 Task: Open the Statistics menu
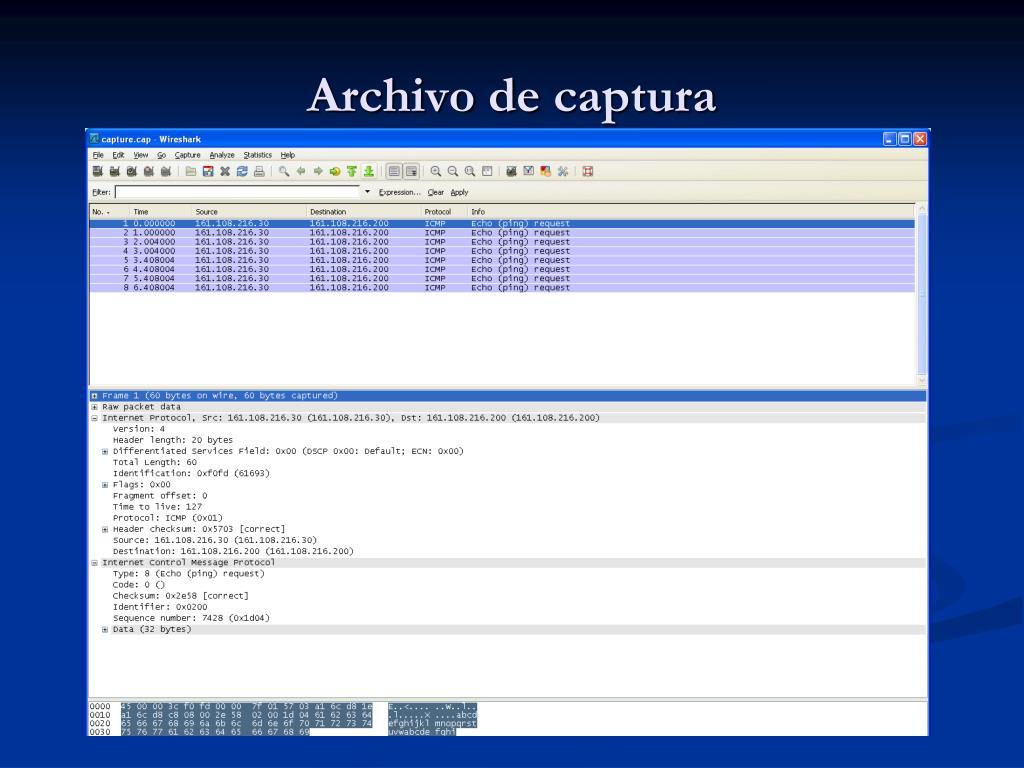tap(258, 155)
